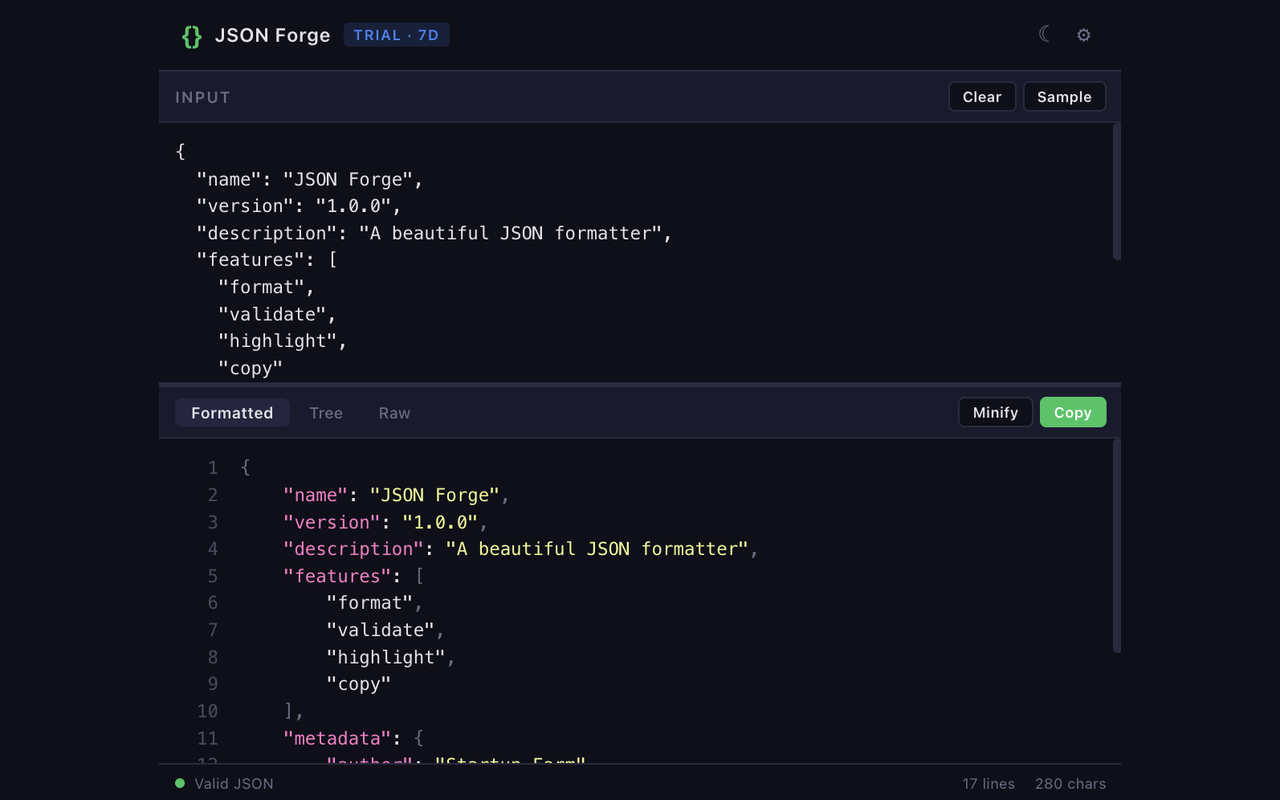Click the "highlight" line in the input editor

283,341
